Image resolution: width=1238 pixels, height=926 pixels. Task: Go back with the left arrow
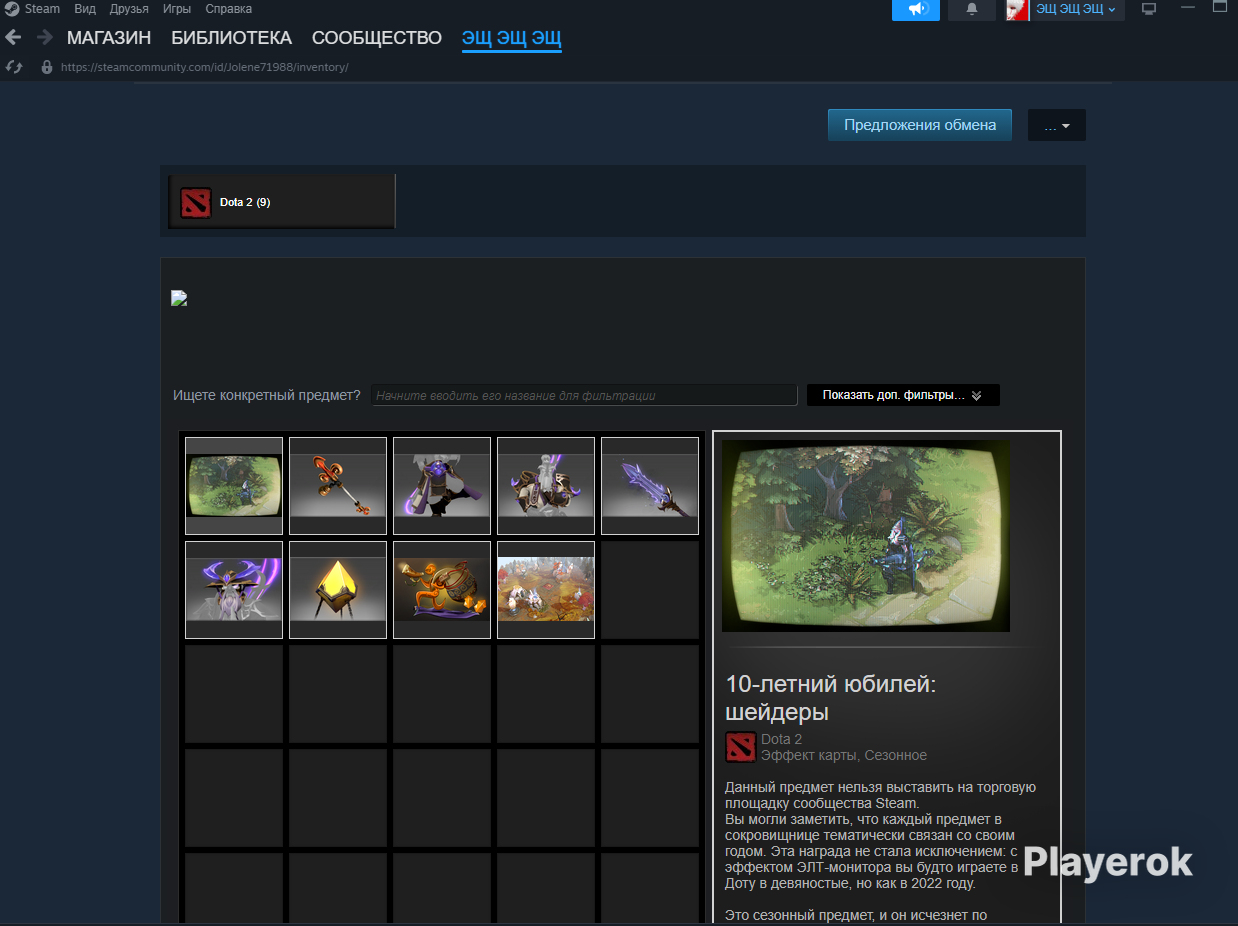[x=13, y=37]
